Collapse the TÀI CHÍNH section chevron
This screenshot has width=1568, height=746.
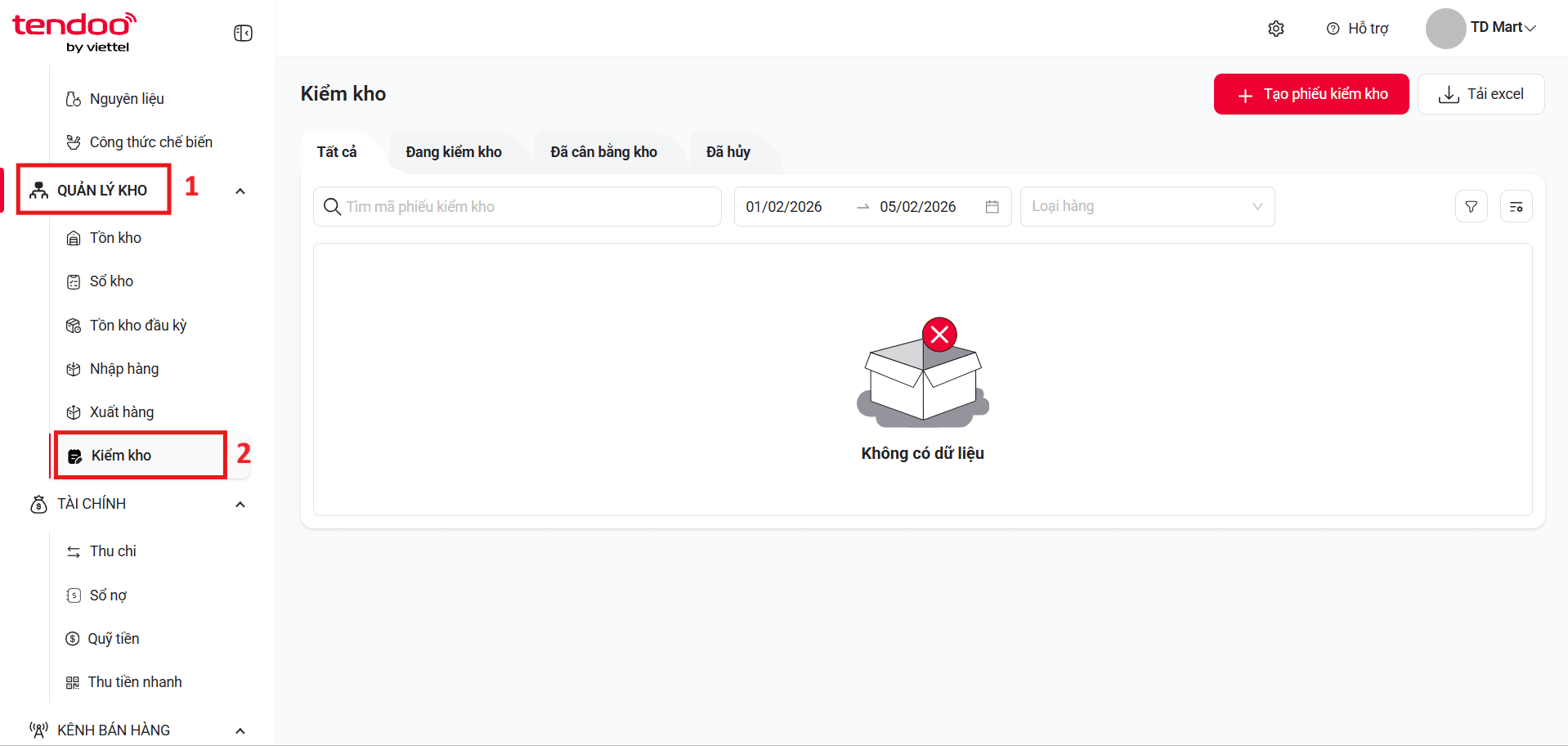tap(240, 505)
